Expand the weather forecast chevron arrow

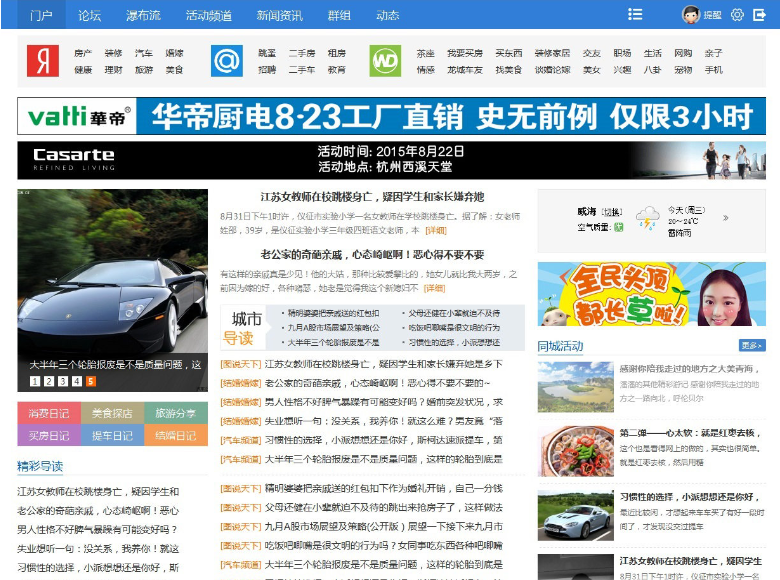coord(725,217)
